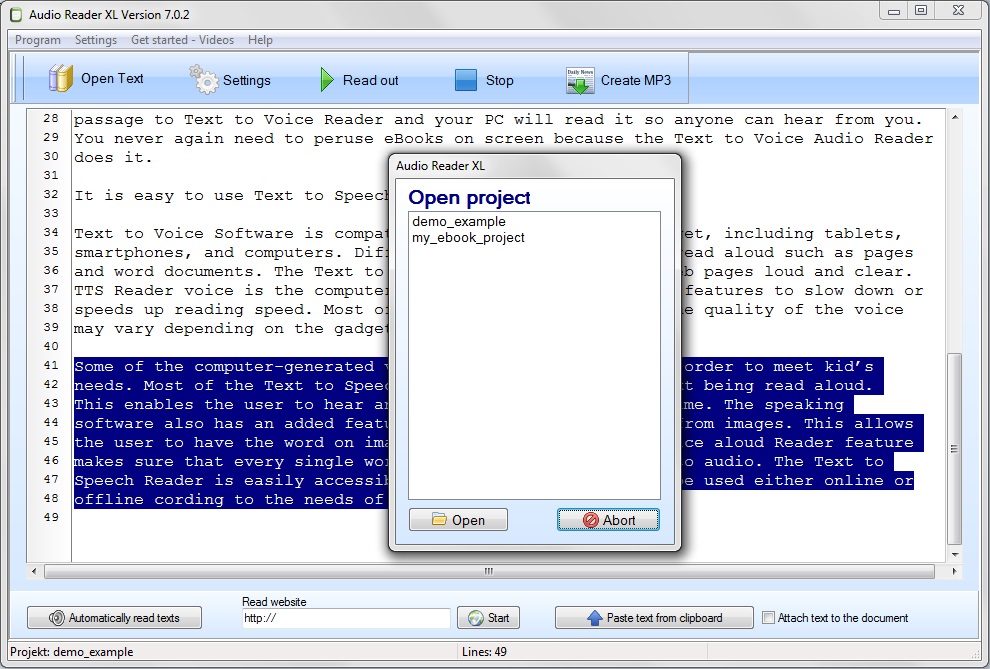The width and height of the screenshot is (990, 669).
Task: Click Start label for Read website
Action: tap(498, 618)
